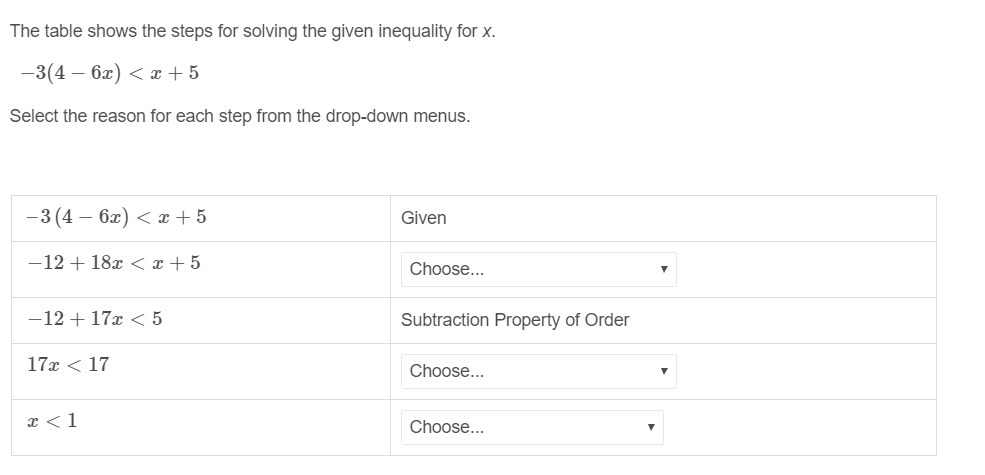985x475 pixels.
Task: Click the italic x ending the first sentence
Action: click(486, 32)
